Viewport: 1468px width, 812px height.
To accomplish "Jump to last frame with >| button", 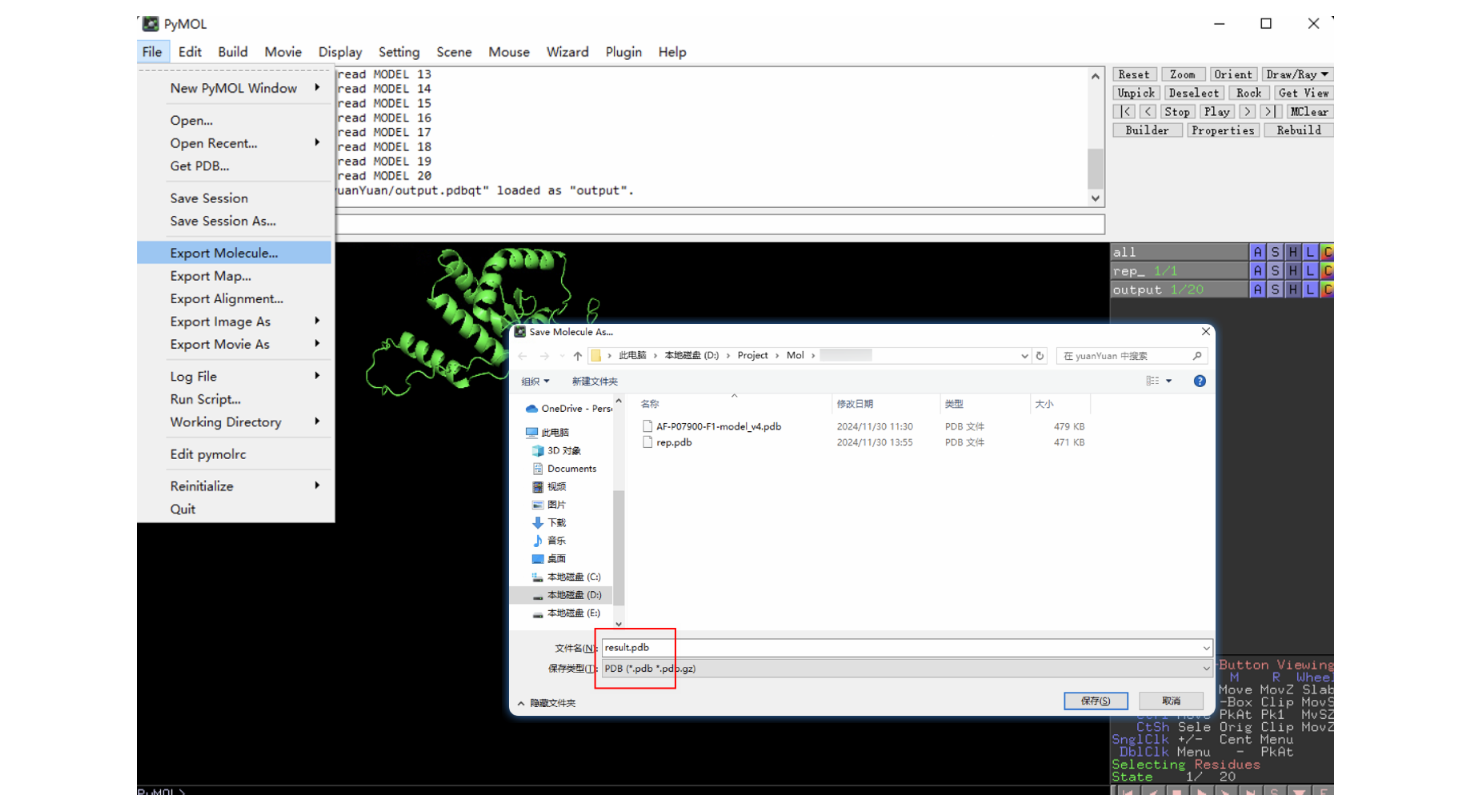I will (1270, 112).
